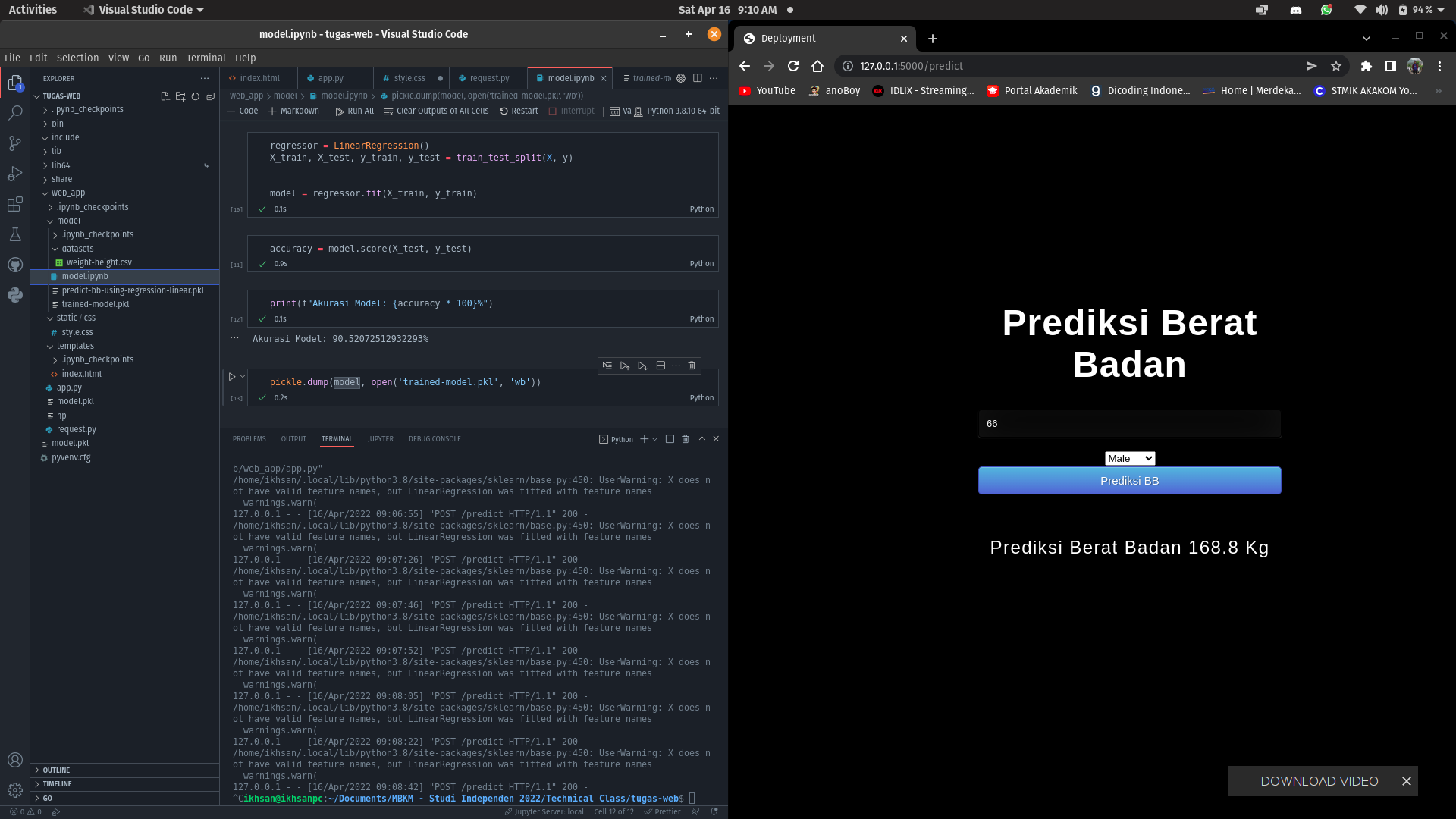Toggle panel maximize with chevron icon

701,438
